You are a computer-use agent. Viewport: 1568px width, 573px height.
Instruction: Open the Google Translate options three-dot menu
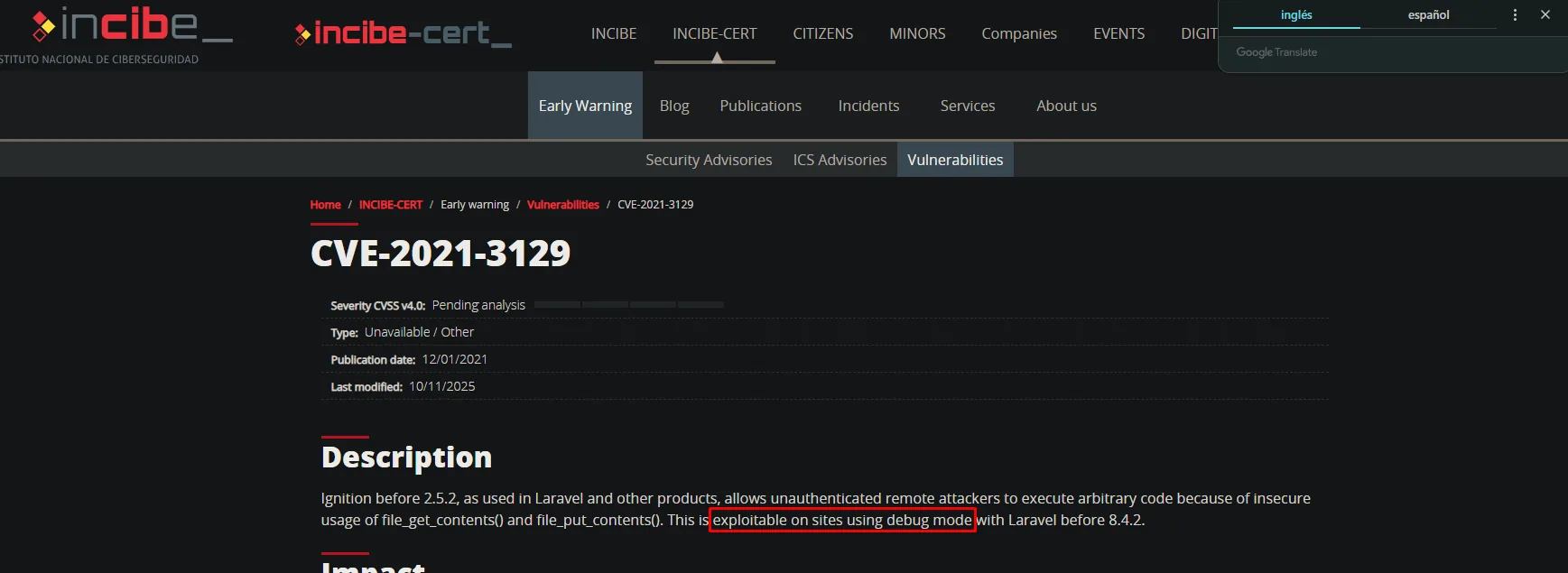pyautogui.click(x=1515, y=14)
